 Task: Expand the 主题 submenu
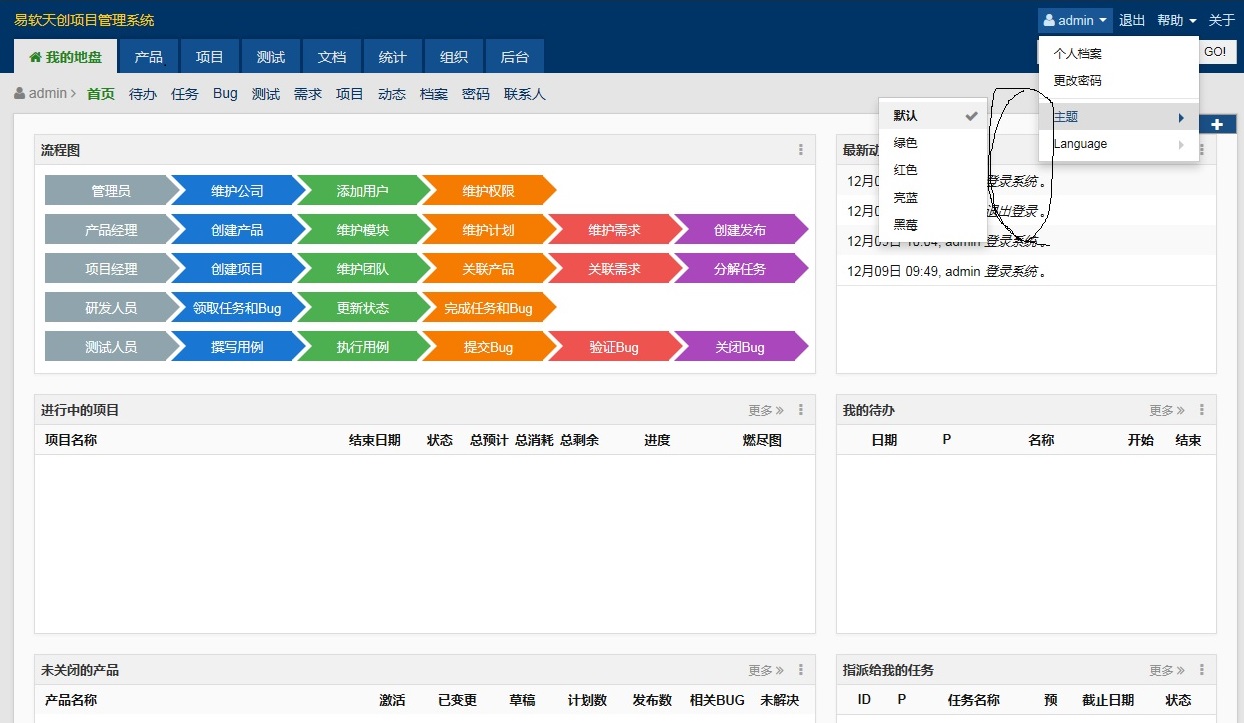[1118, 117]
